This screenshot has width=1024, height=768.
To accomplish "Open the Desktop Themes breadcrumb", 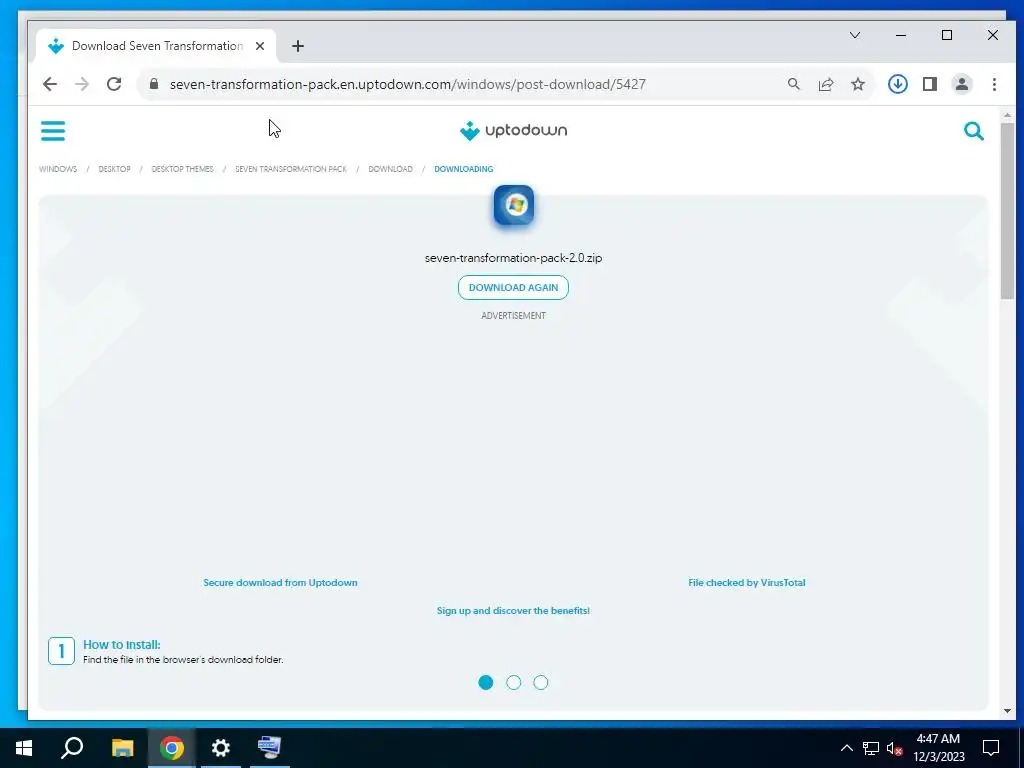I will (x=182, y=169).
